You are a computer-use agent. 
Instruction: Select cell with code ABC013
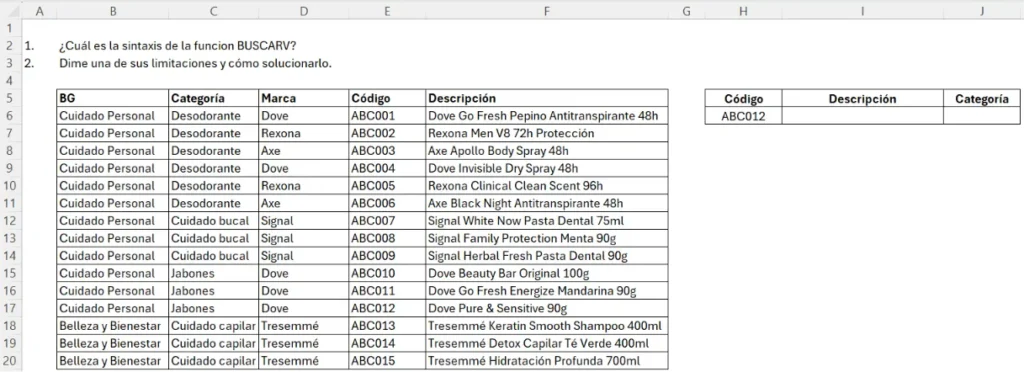click(387, 326)
